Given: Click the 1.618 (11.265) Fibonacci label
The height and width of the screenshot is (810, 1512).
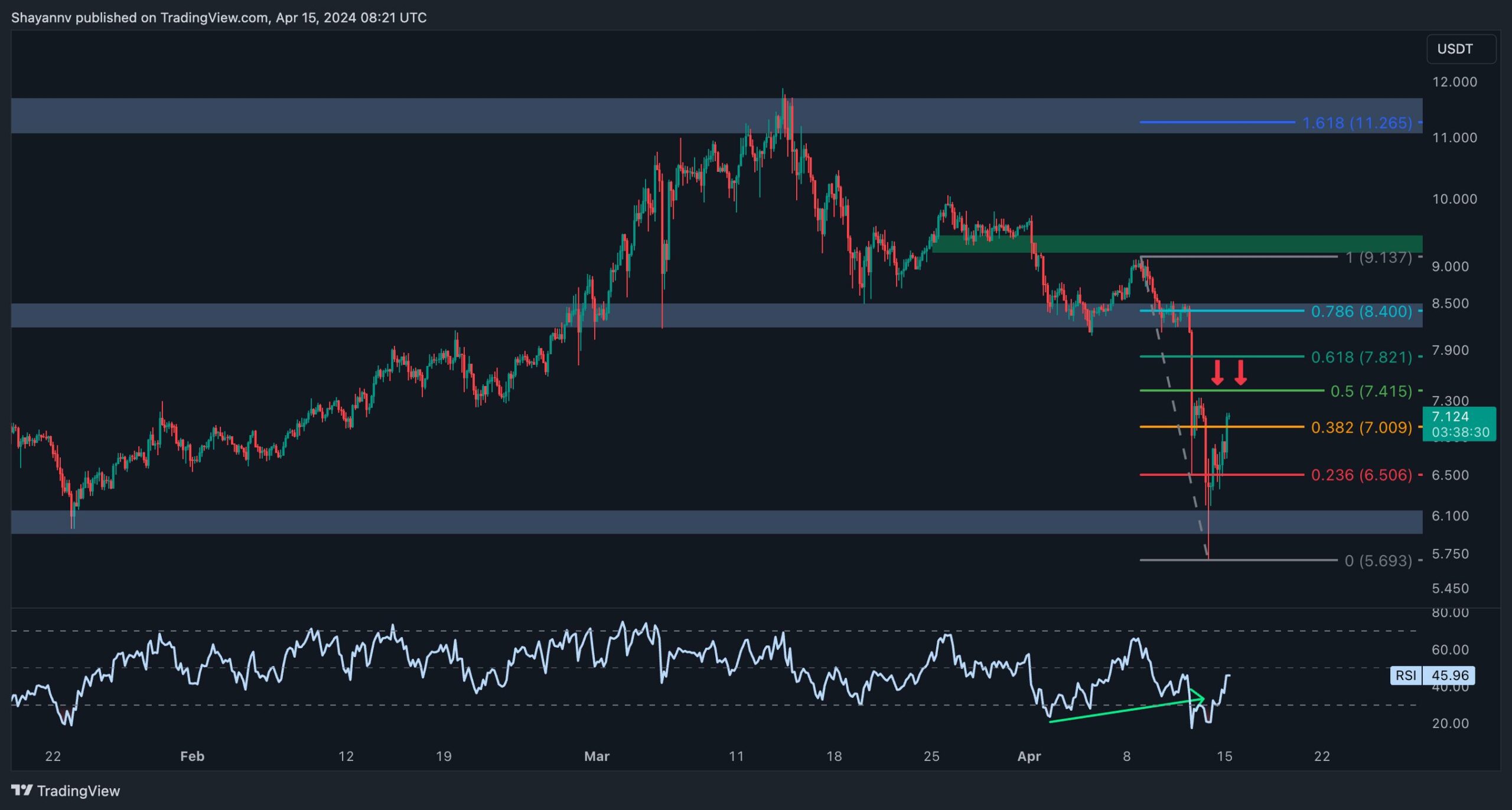Looking at the screenshot, I should click(x=1357, y=123).
